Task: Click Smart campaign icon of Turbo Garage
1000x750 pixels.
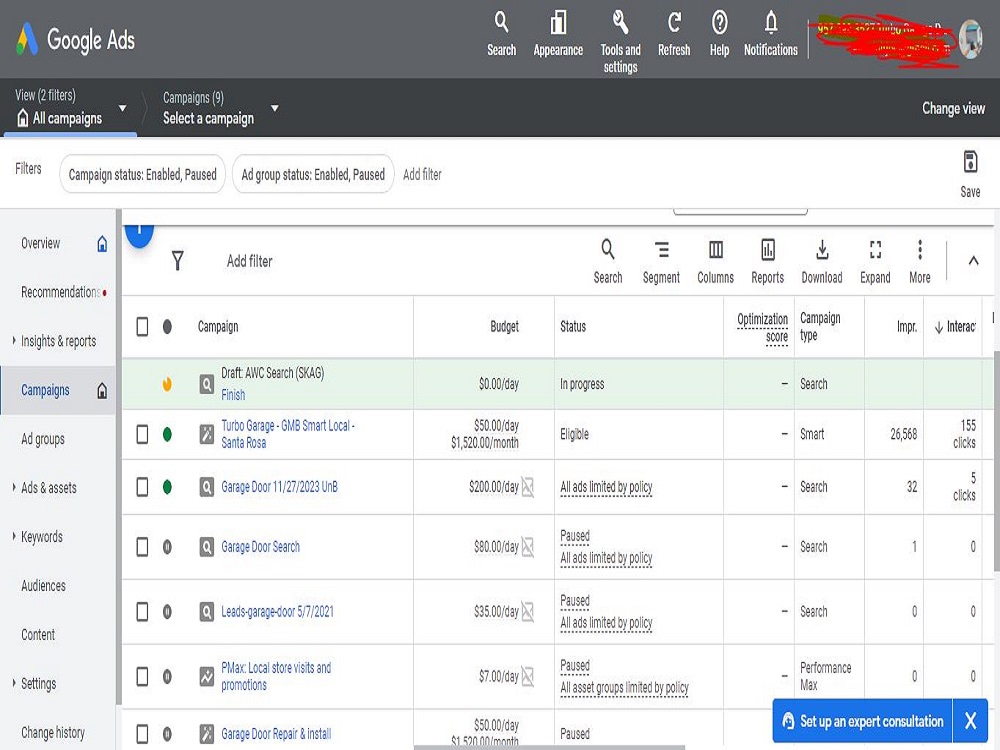Action: 207,434
